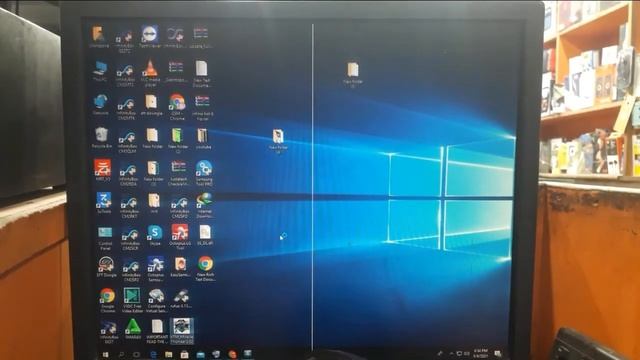Launch VLC media player from desktop
This screenshot has width=640, height=360.
[x=150, y=73]
